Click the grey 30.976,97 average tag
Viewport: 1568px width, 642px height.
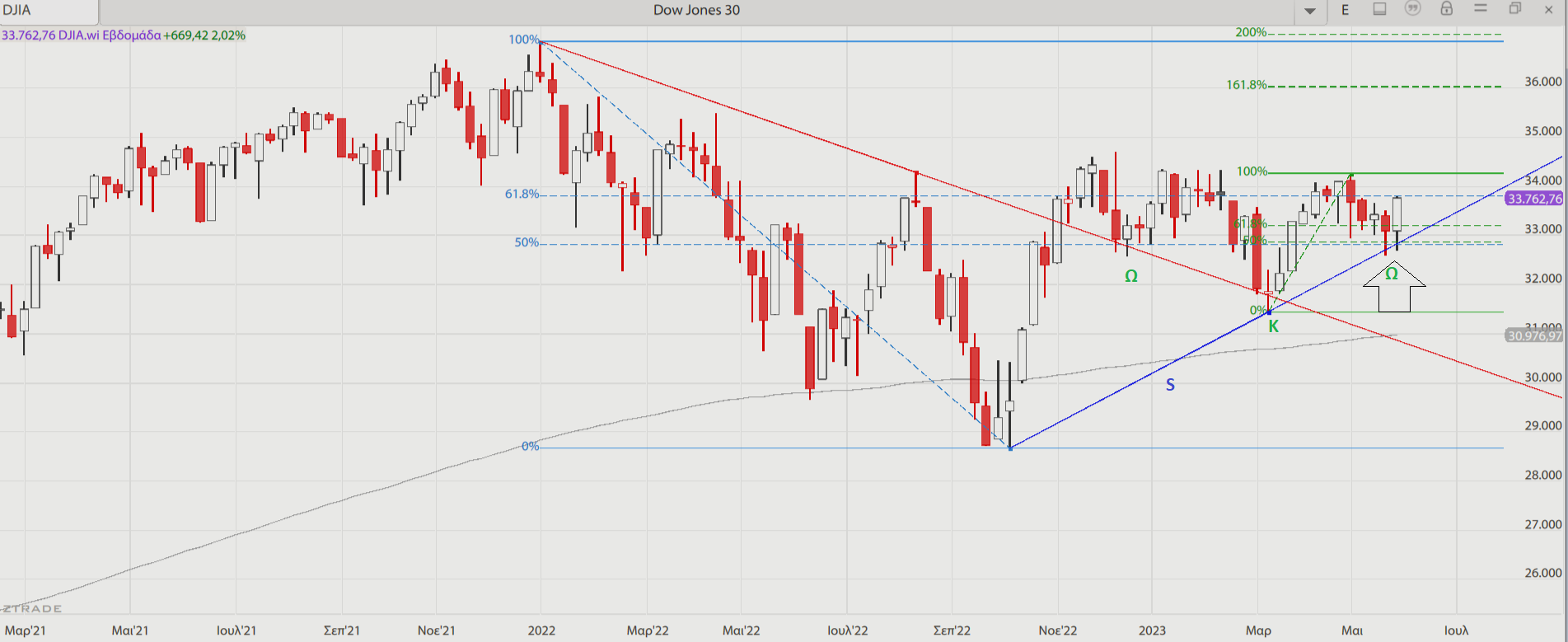click(x=1533, y=335)
